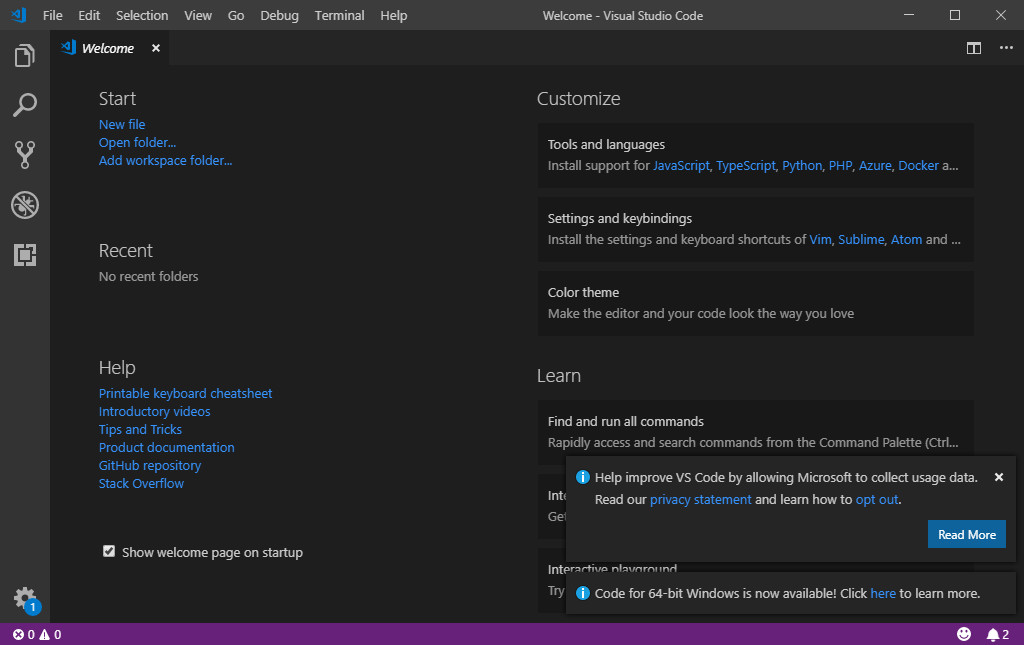This screenshot has height=645, width=1024.
Task: Open Printable keyboard cheatsheet link
Action: [x=185, y=394]
